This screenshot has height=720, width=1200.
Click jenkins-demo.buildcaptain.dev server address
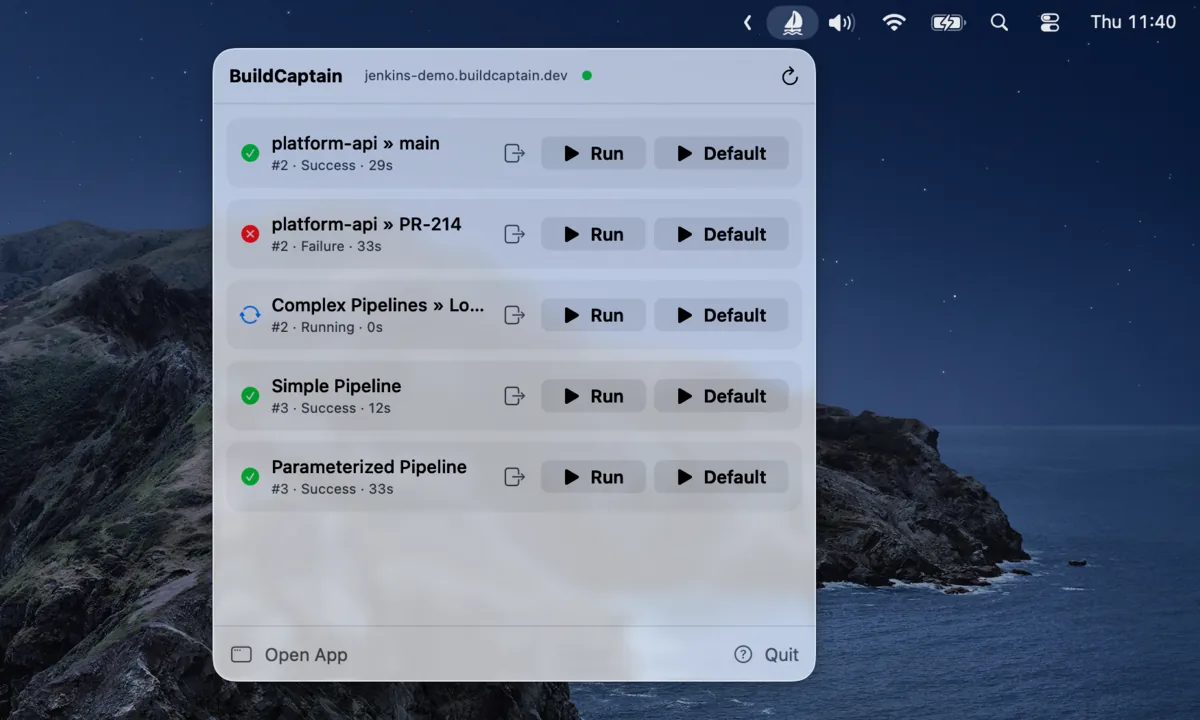(x=466, y=76)
